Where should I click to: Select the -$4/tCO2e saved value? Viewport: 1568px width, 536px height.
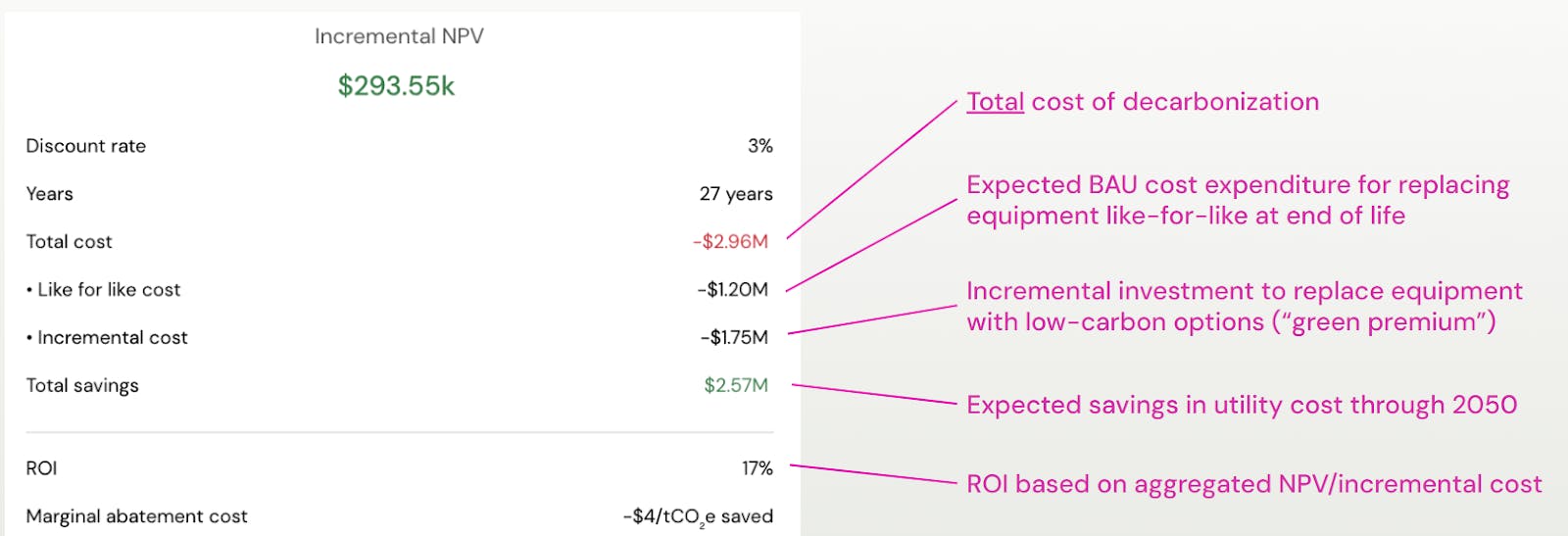pyautogui.click(x=698, y=516)
